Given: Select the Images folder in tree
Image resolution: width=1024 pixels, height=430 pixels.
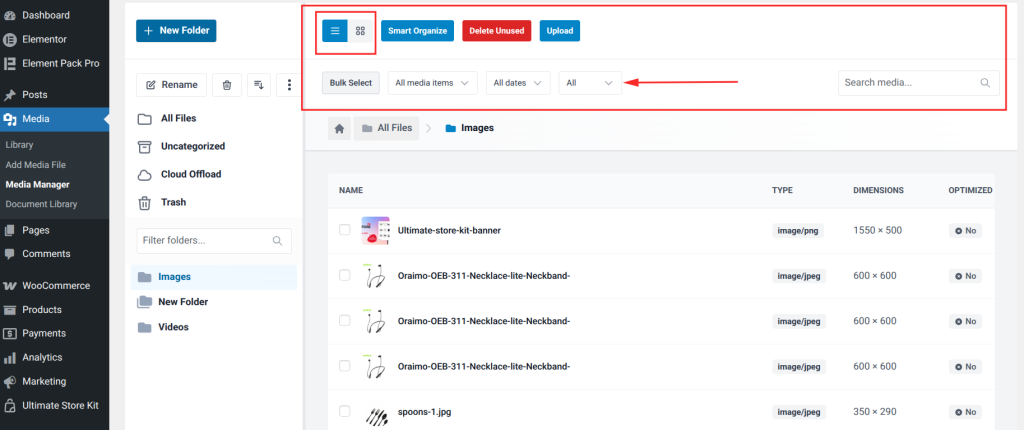Looking at the screenshot, I should click(x=214, y=277).
